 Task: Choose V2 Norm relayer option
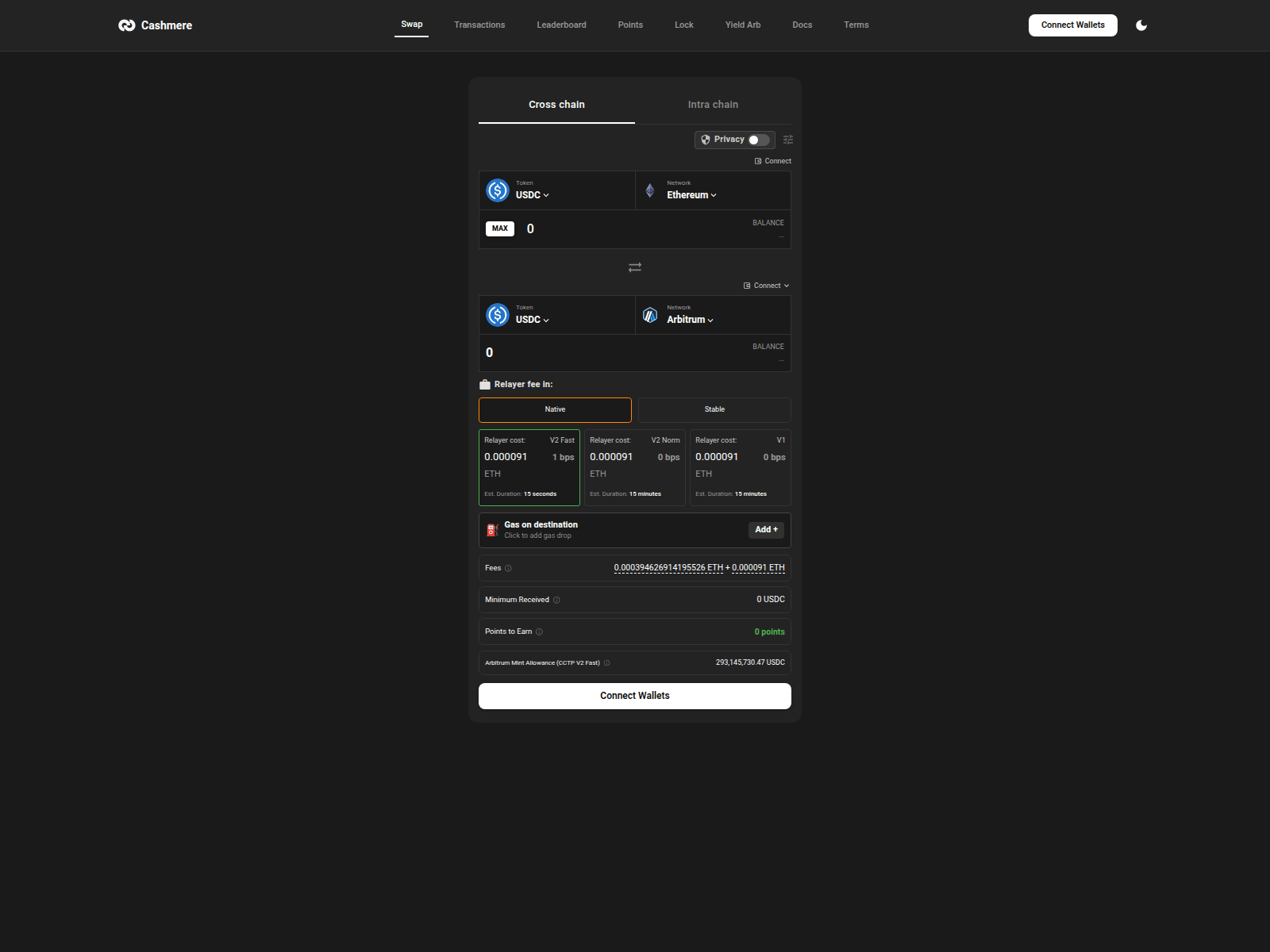635,467
